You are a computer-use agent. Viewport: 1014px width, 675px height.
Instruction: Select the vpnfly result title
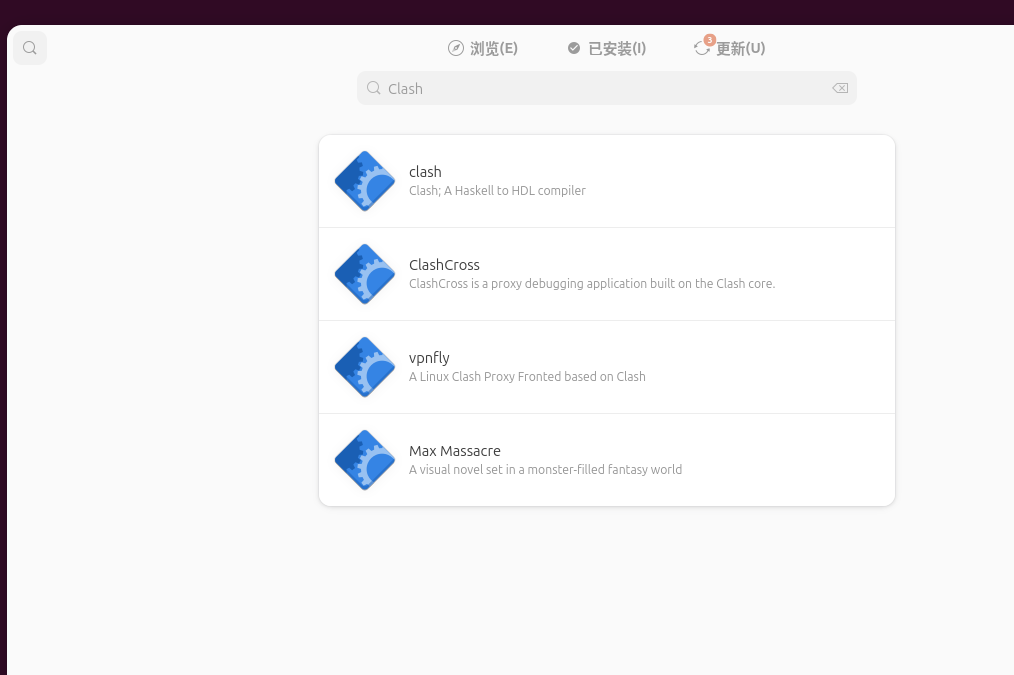click(429, 358)
